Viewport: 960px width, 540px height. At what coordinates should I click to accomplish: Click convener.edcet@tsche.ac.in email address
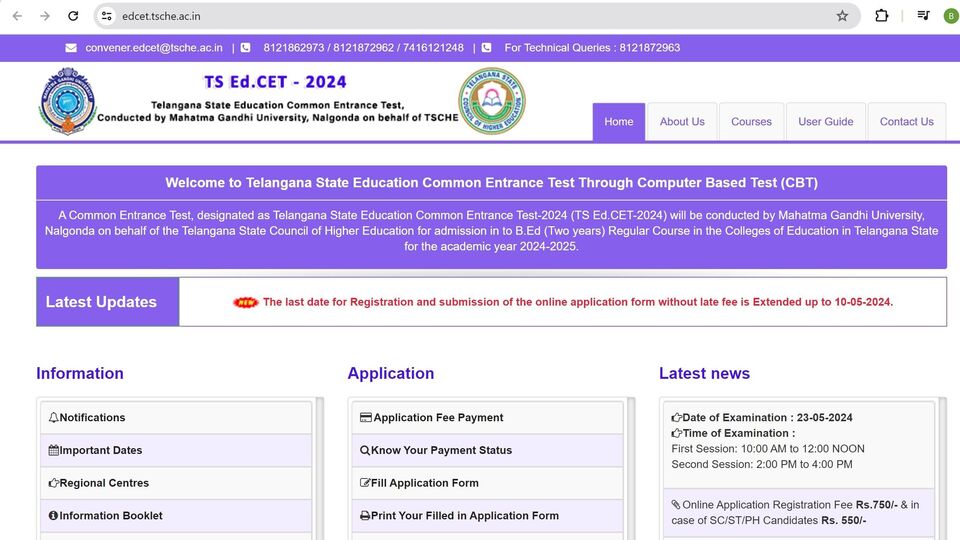click(154, 48)
